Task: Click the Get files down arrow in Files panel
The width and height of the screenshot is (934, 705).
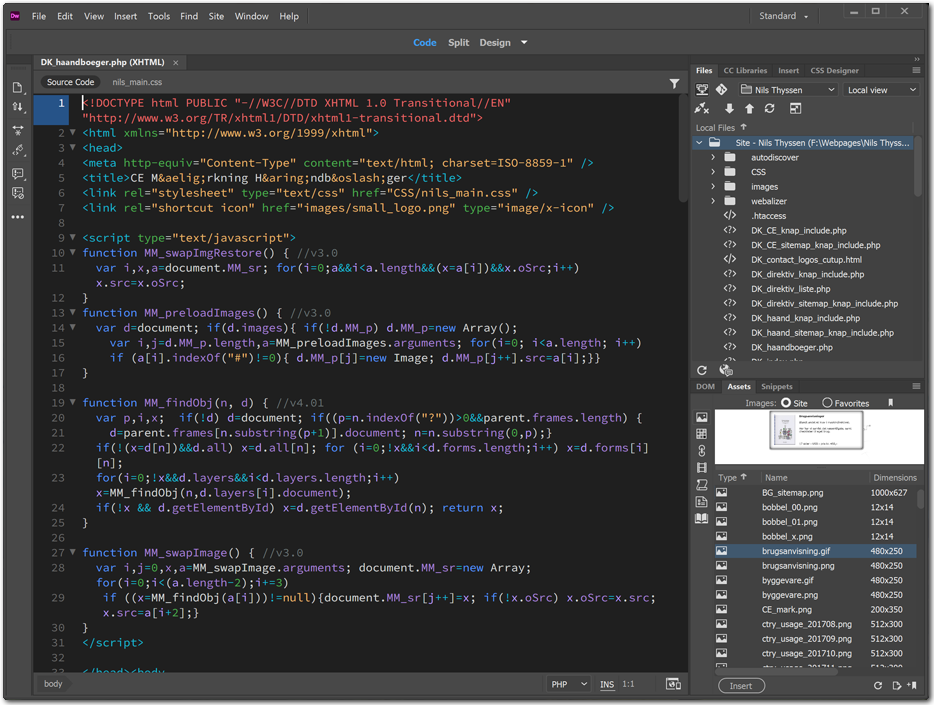Action: point(729,109)
